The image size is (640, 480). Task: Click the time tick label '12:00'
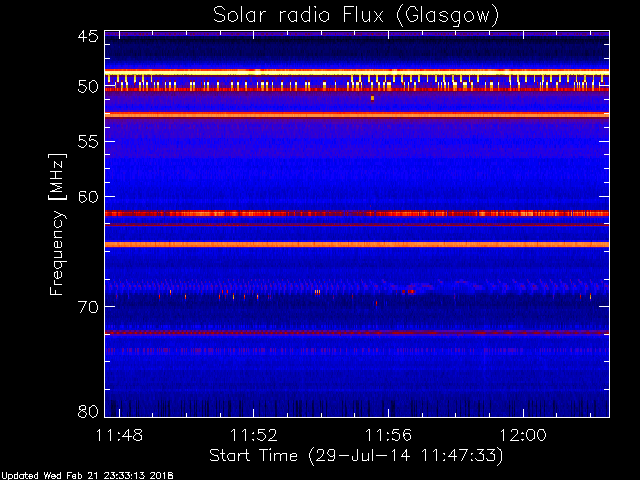(x=523, y=435)
